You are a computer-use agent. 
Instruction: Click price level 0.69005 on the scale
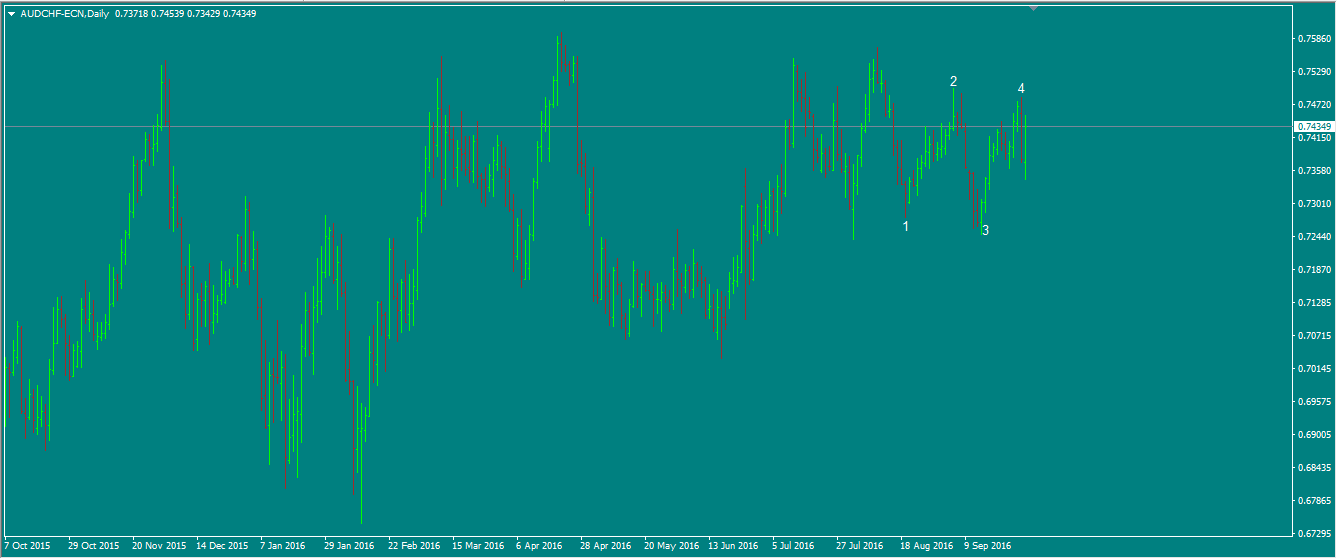[1313, 435]
